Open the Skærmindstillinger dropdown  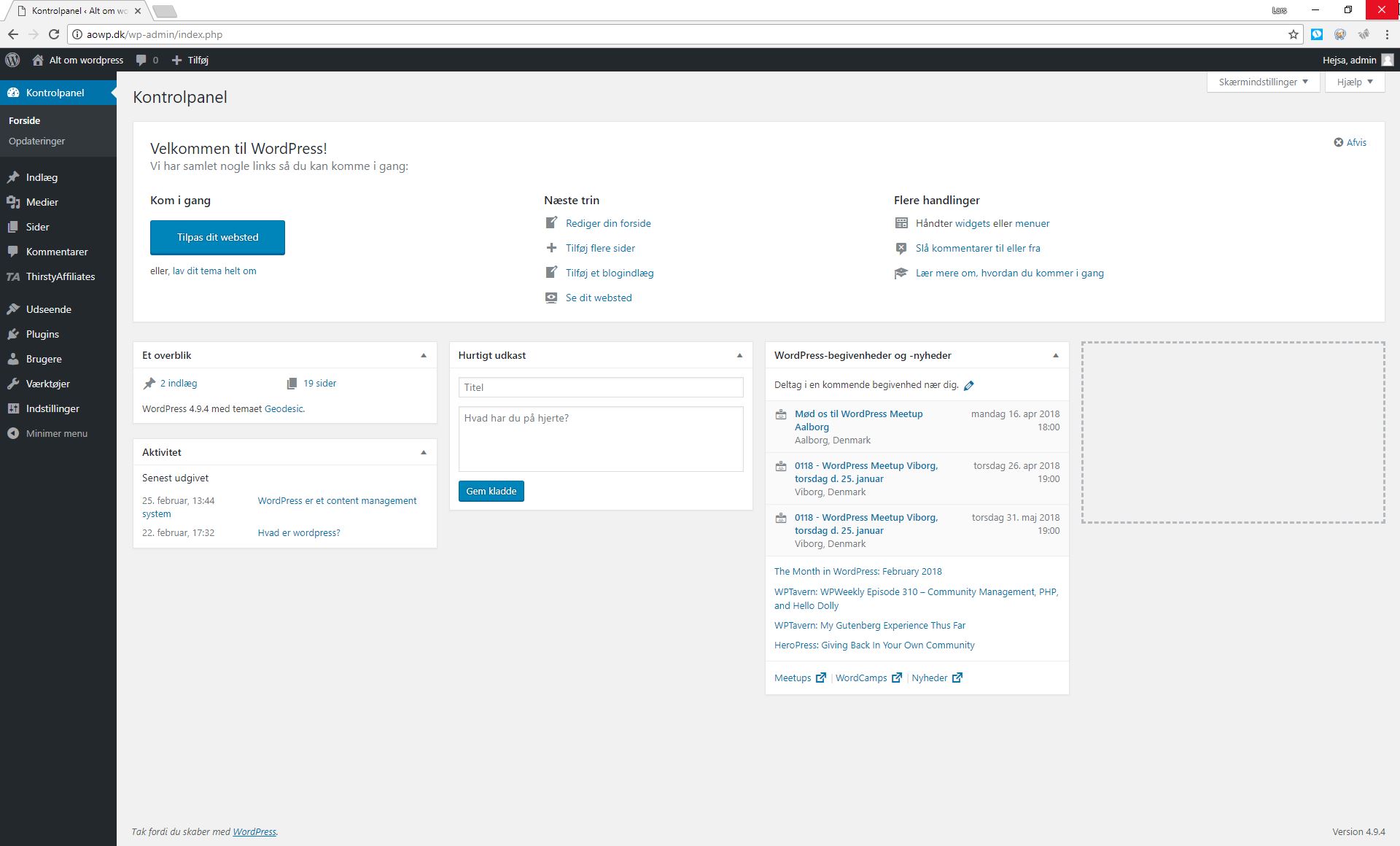1263,82
